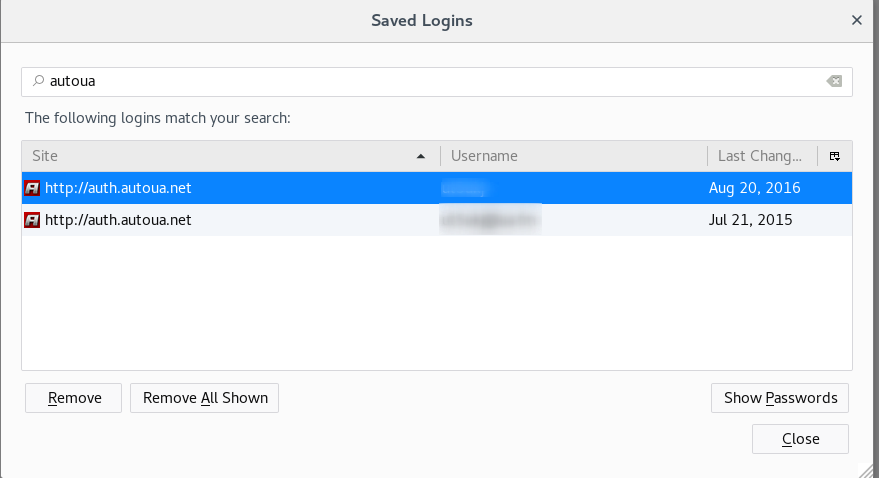Viewport: 879px width, 478px height.
Task: Reveal passwords with Show Passwords button
Action: [780, 398]
